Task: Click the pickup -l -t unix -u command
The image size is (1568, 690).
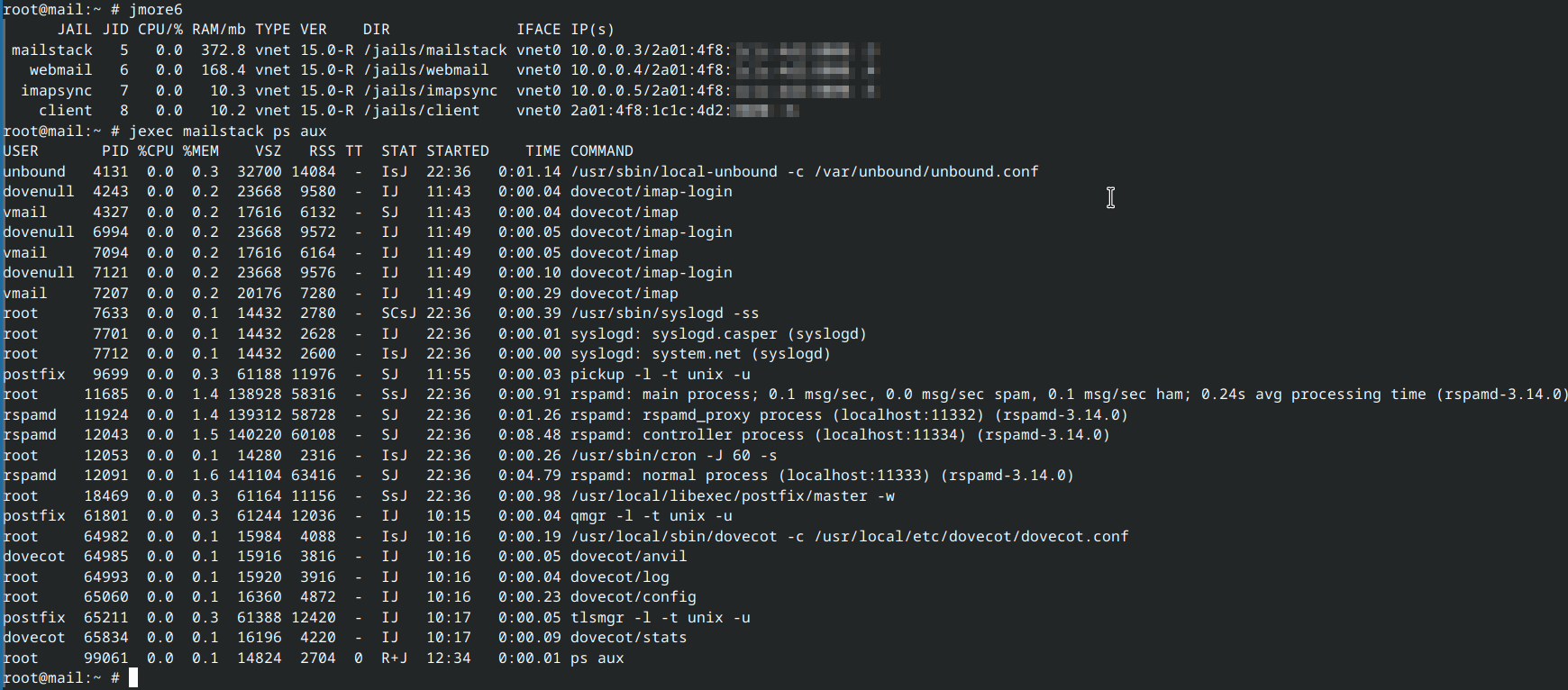Action: [x=660, y=375]
